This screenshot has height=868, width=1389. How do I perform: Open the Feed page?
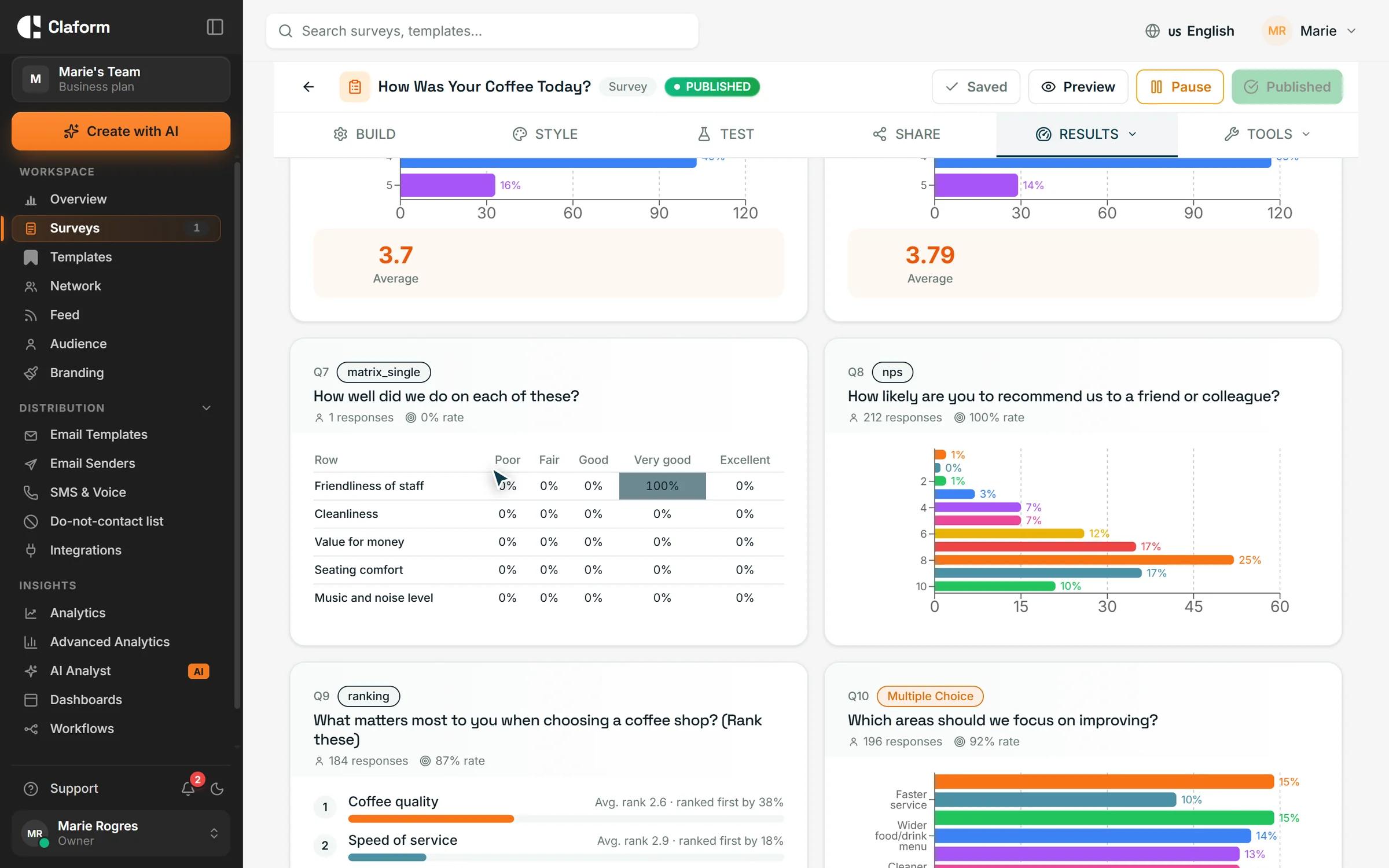point(116,315)
